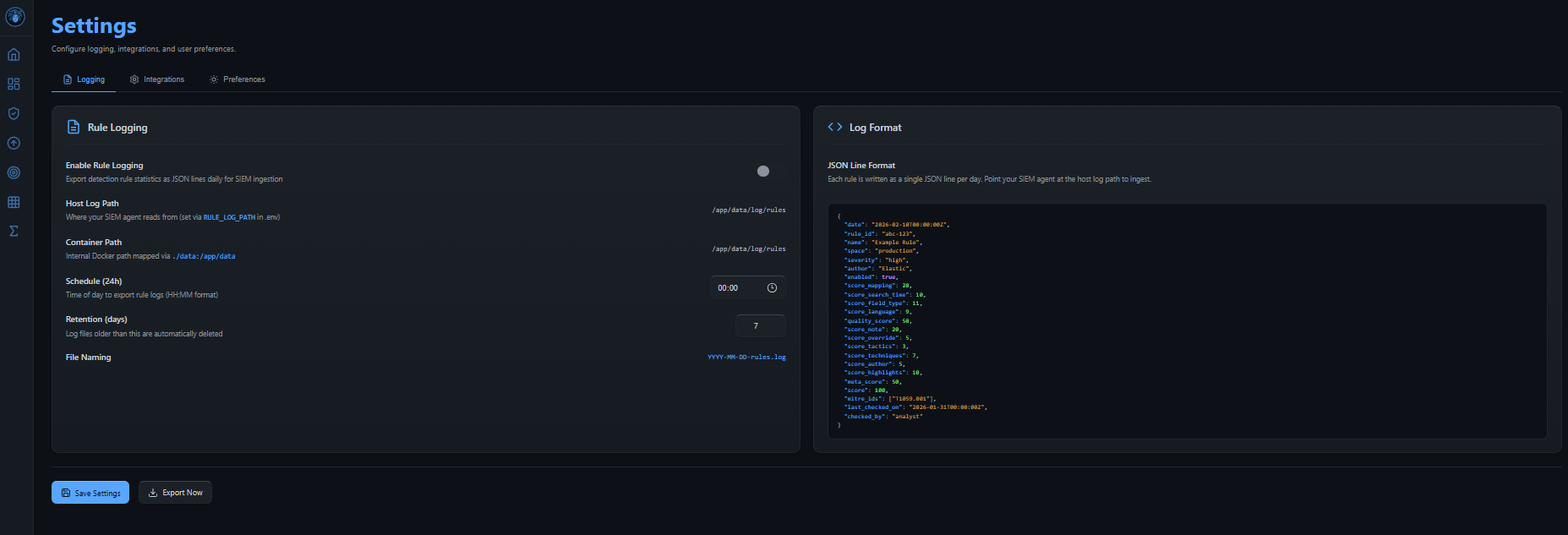The height and width of the screenshot is (535, 1568).
Task: Click the File Naming label
Action: (89, 358)
